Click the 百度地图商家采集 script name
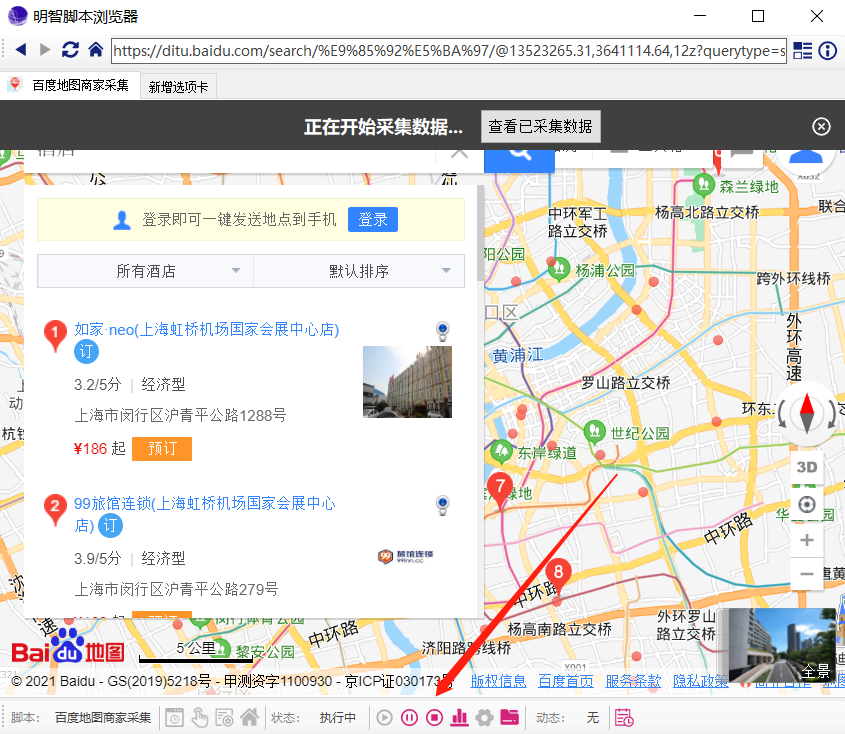Viewport: 845px width, 734px height. (103, 717)
